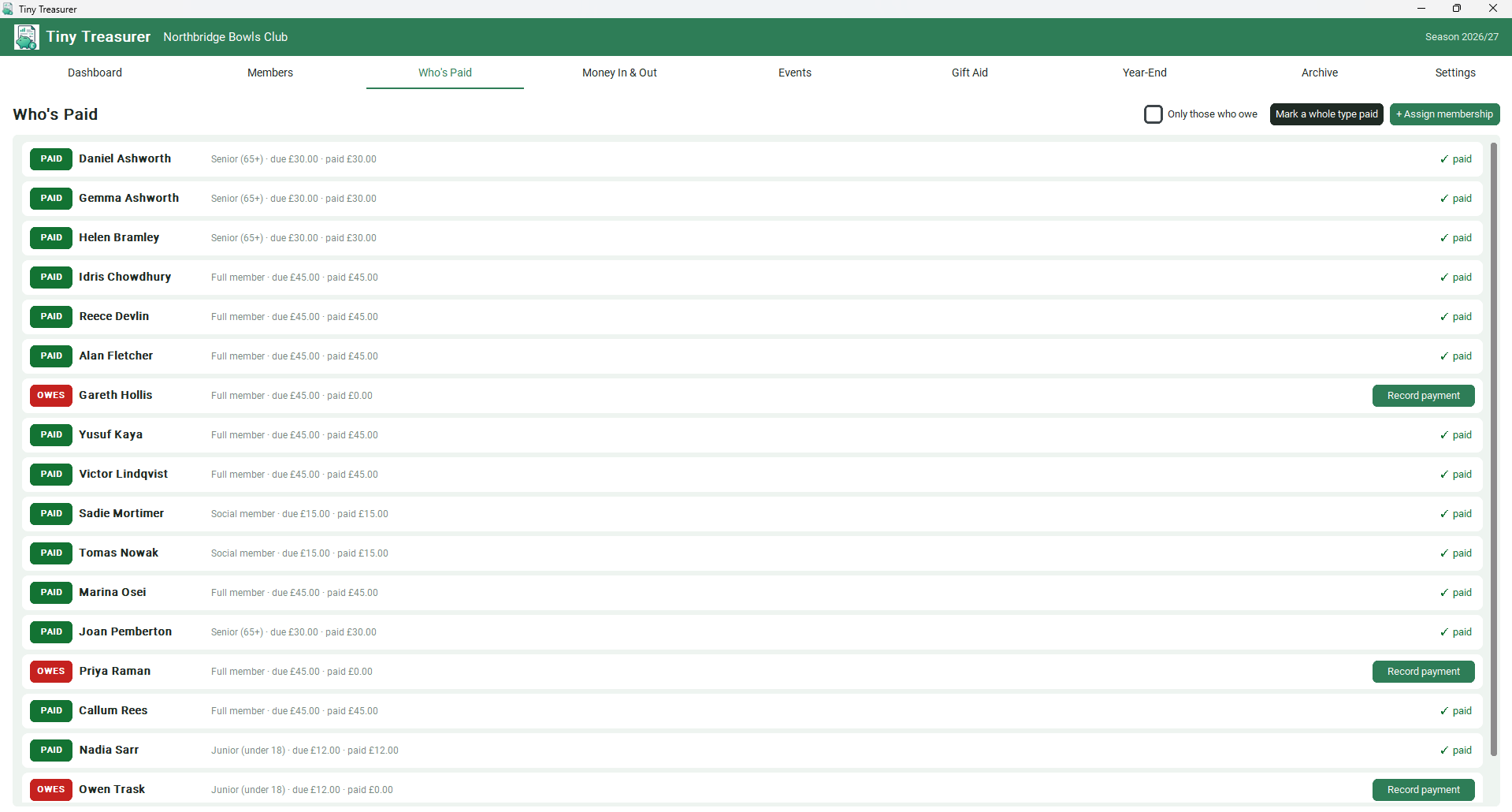This screenshot has height=812, width=1512.
Task: Click the members list vertical scrollbar
Action: [x=1493, y=449]
